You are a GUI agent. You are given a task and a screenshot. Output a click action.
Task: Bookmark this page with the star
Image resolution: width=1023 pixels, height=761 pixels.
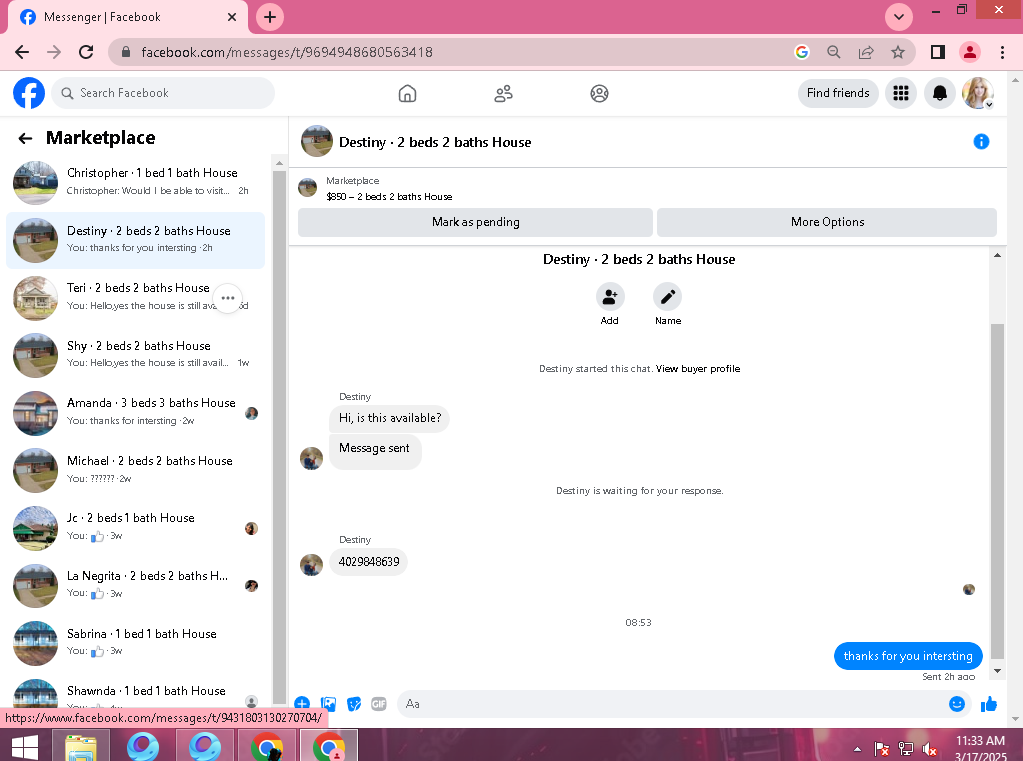pos(898,52)
